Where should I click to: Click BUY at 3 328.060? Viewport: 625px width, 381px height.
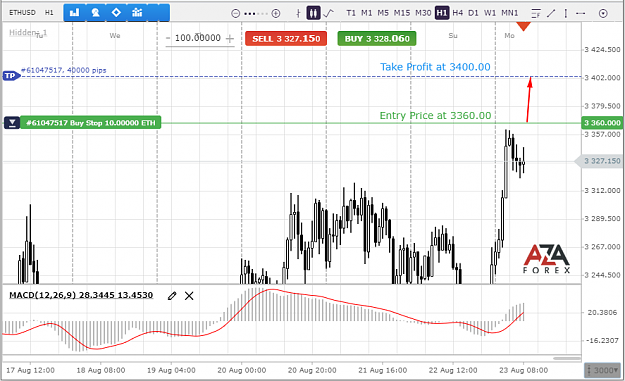377,39
